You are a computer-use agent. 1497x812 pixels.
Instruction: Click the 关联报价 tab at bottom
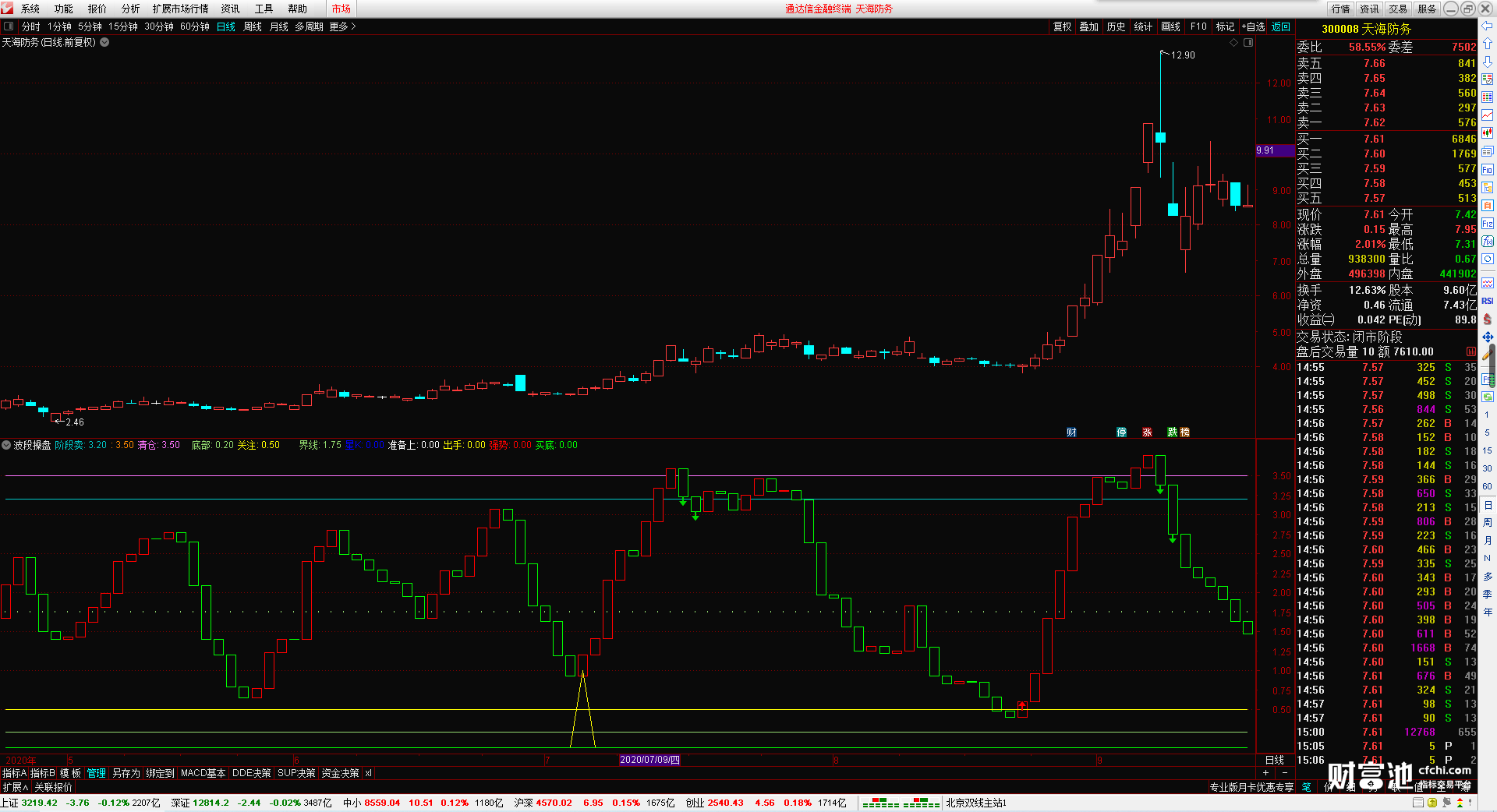[53, 787]
